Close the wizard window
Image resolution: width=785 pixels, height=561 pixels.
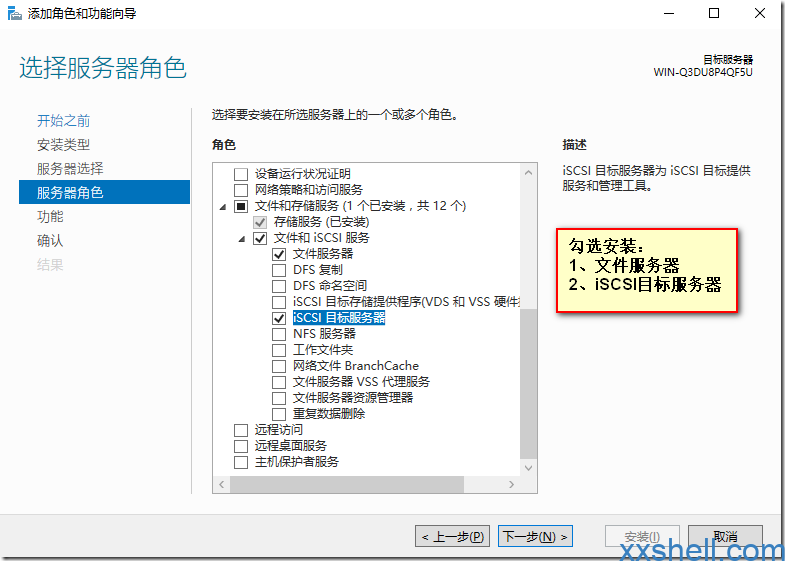760,14
